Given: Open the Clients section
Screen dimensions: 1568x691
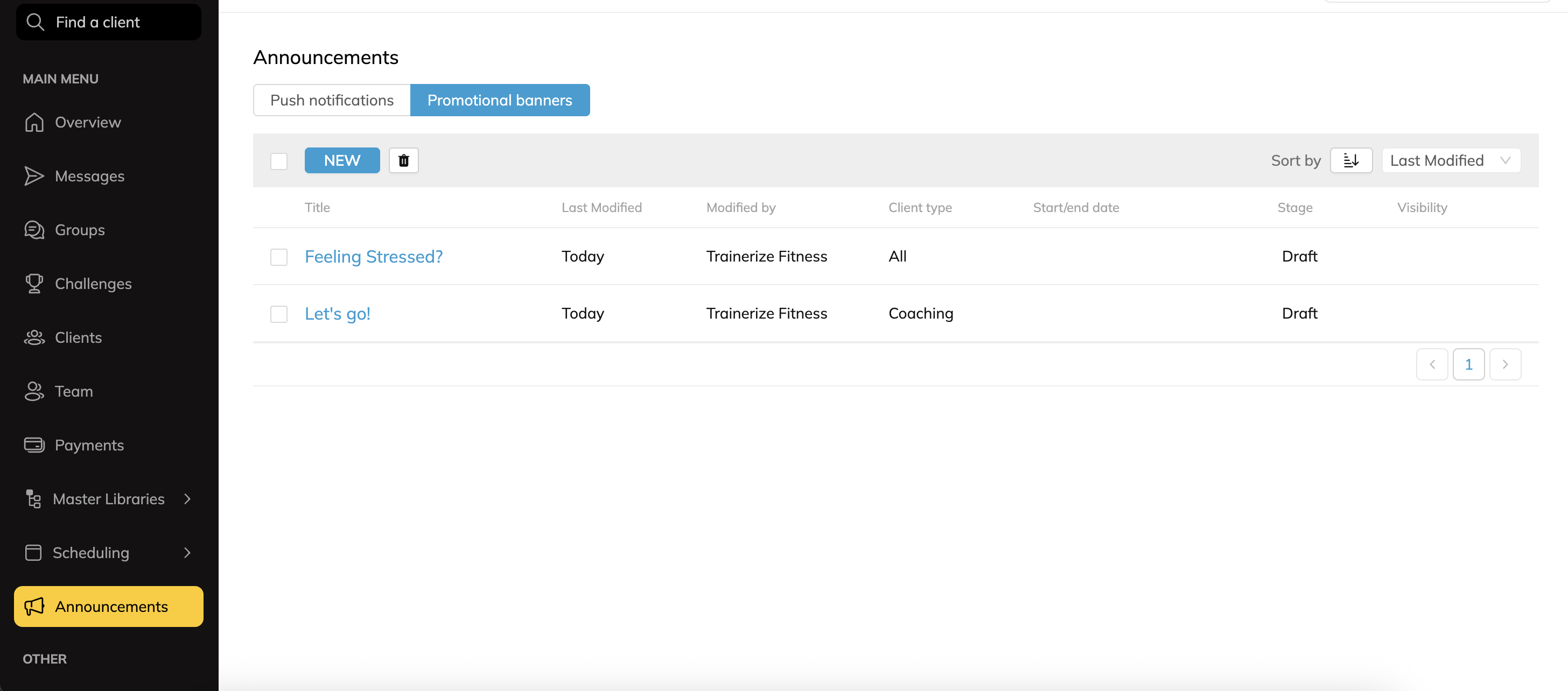Looking at the screenshot, I should click(x=79, y=337).
